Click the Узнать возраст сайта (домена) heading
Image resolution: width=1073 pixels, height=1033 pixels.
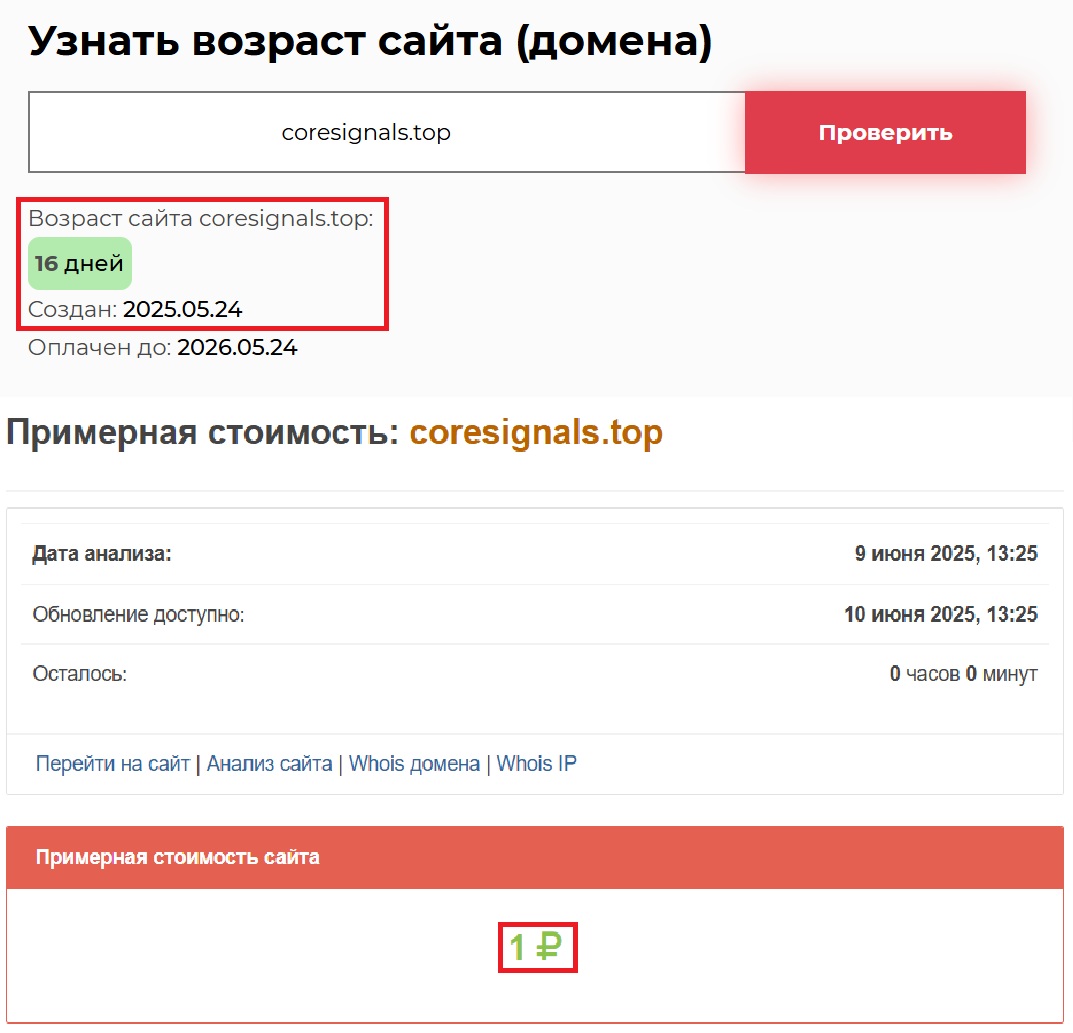point(370,41)
